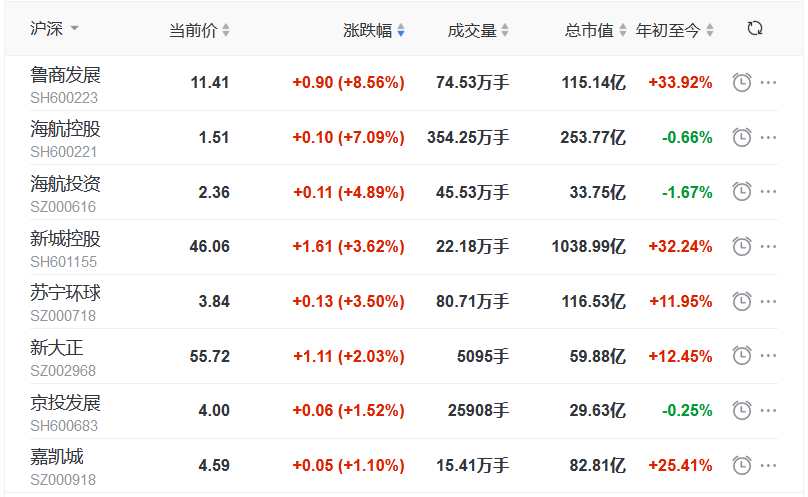Screen dimensions: 808x497
Task: Click current price 55.72
Action: tap(209, 356)
